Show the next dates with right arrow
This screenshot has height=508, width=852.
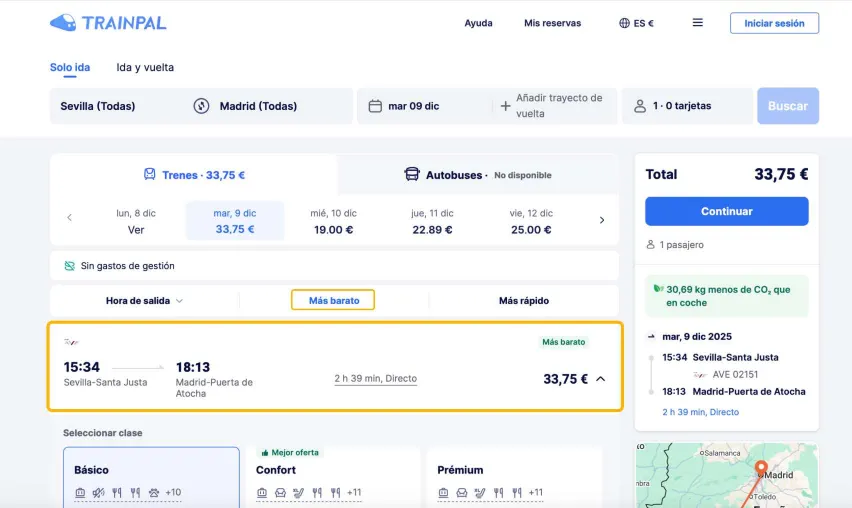tap(601, 220)
